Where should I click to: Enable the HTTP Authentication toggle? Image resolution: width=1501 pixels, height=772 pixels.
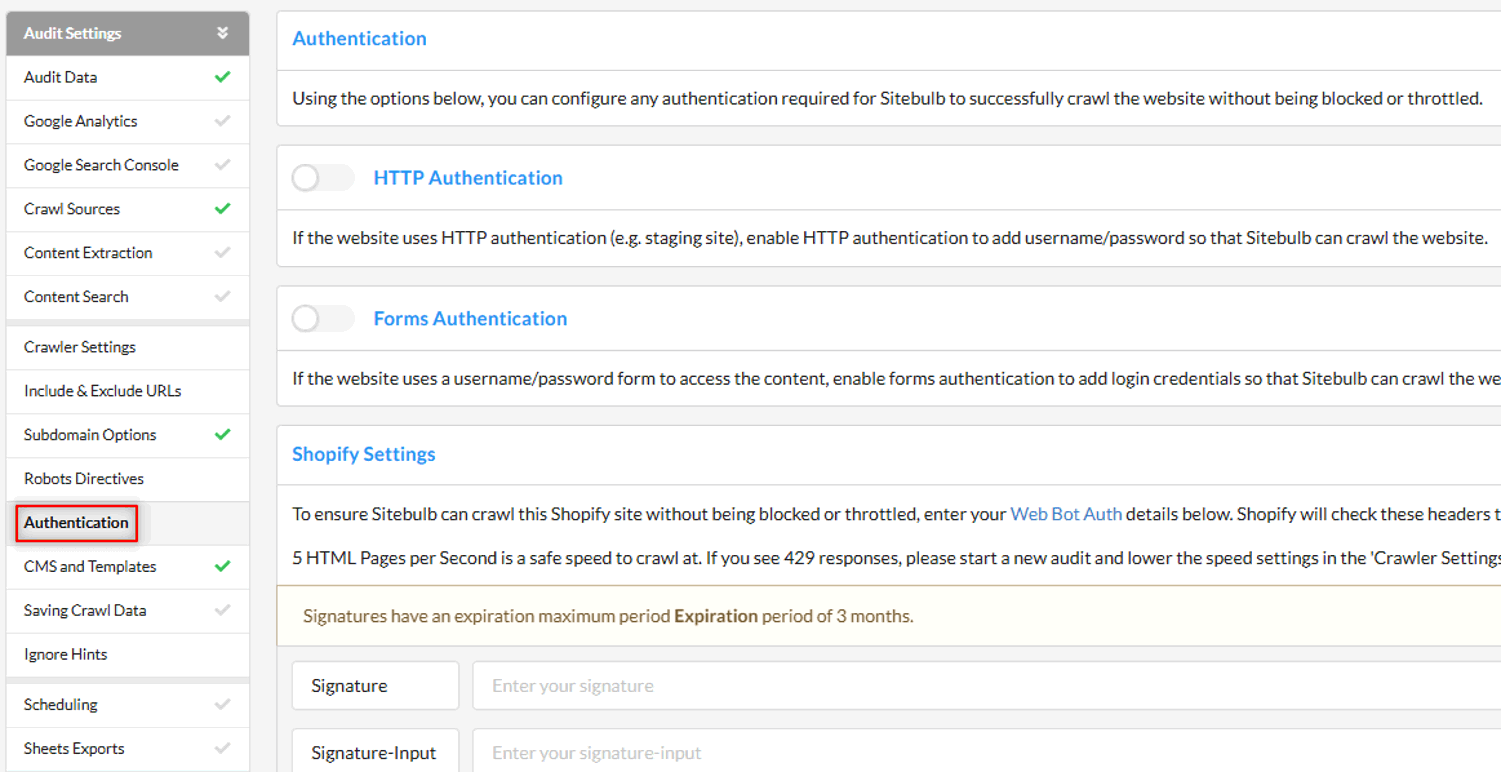click(322, 177)
